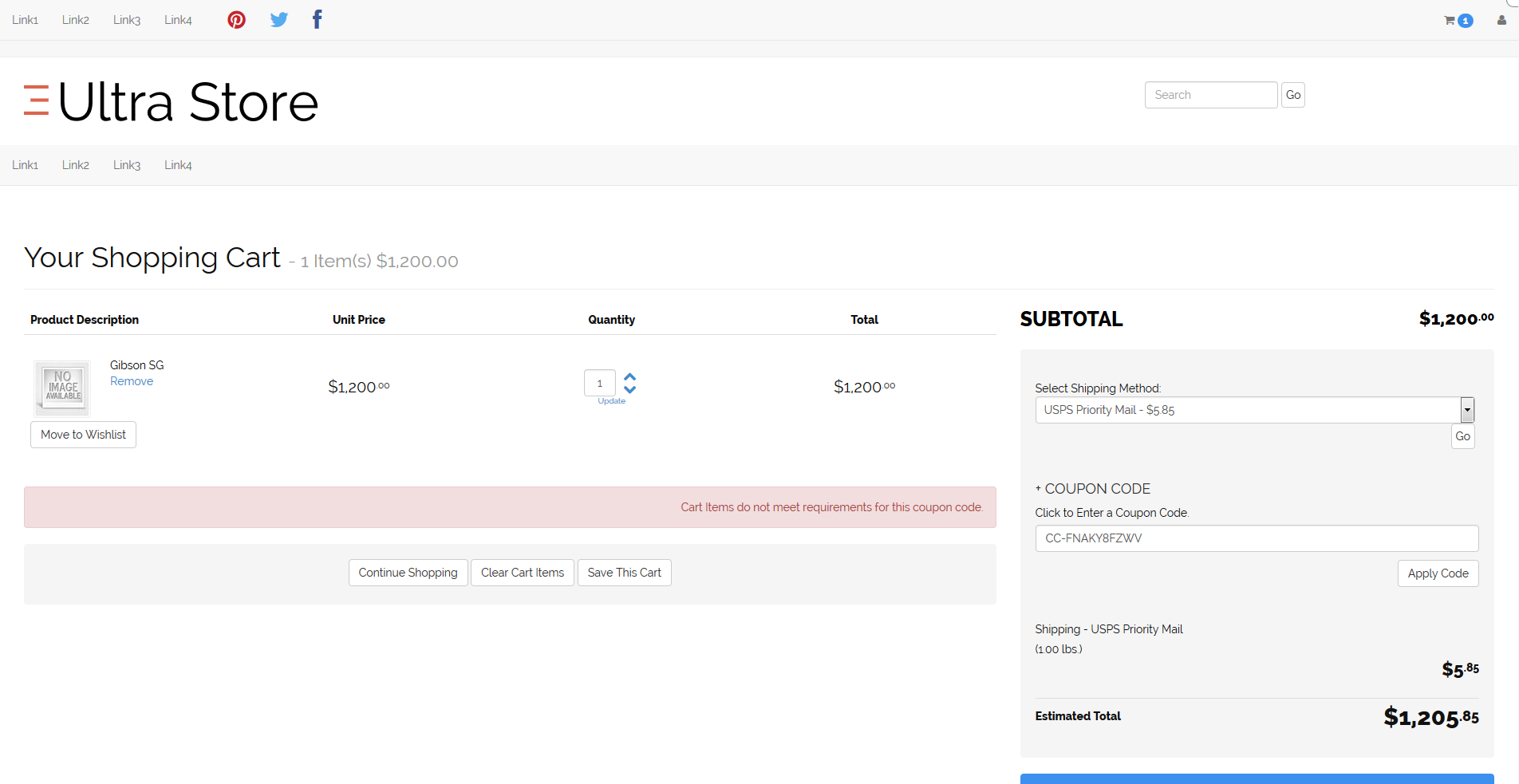The width and height of the screenshot is (1519, 784).
Task: Click the Total column header
Action: pyautogui.click(x=864, y=320)
